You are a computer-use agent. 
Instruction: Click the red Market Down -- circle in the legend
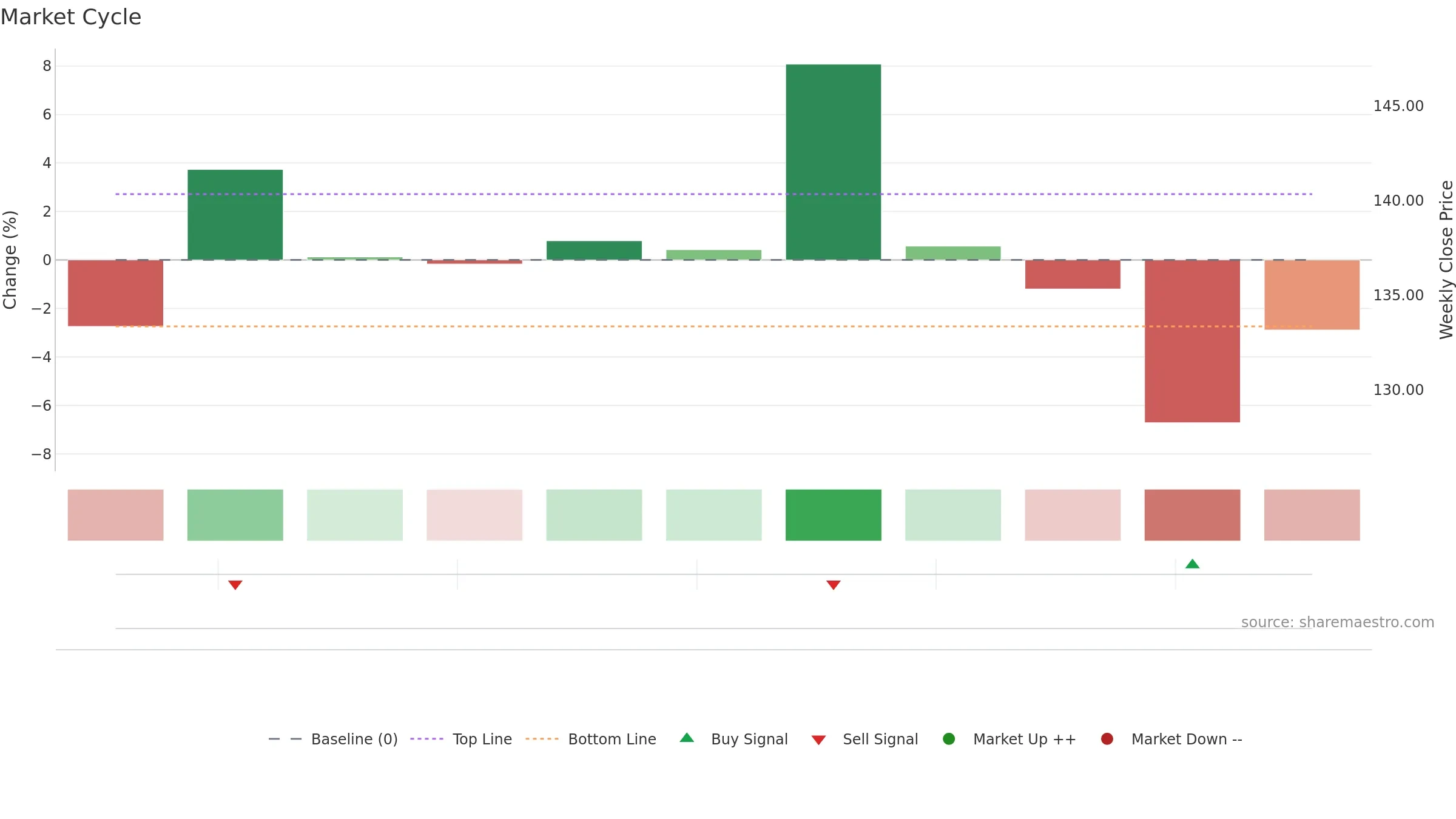point(1107,739)
